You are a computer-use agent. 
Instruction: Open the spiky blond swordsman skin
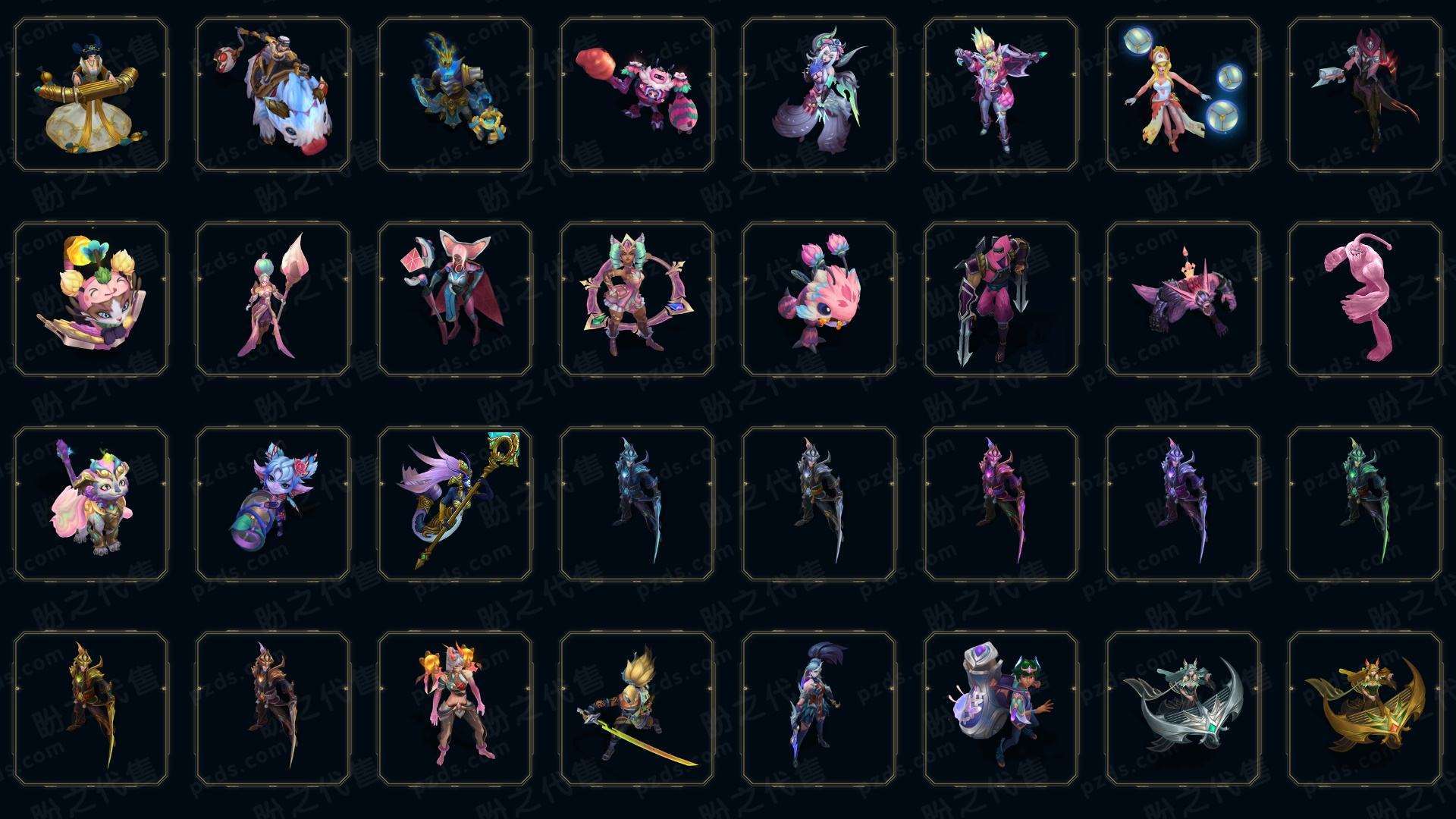[637, 708]
